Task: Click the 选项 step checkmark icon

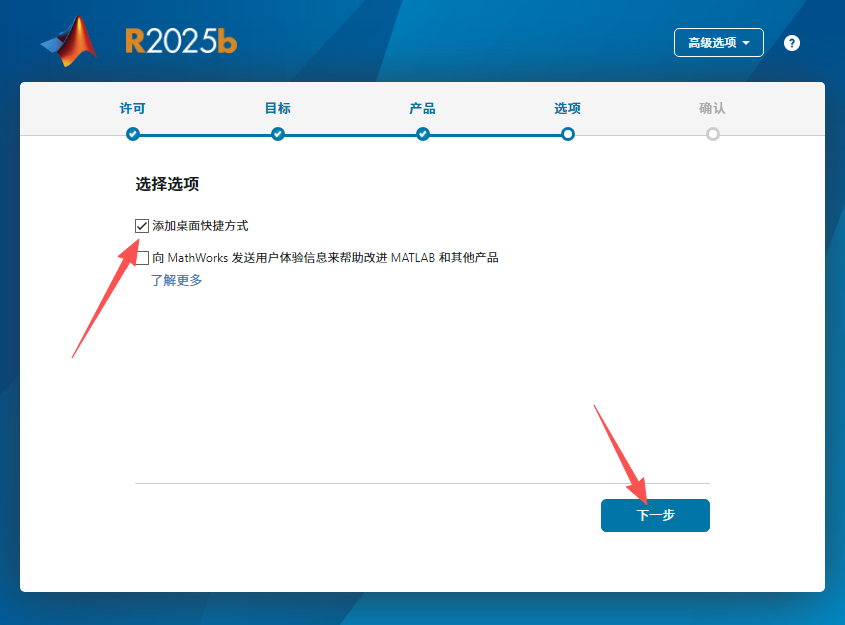Action: [568, 133]
